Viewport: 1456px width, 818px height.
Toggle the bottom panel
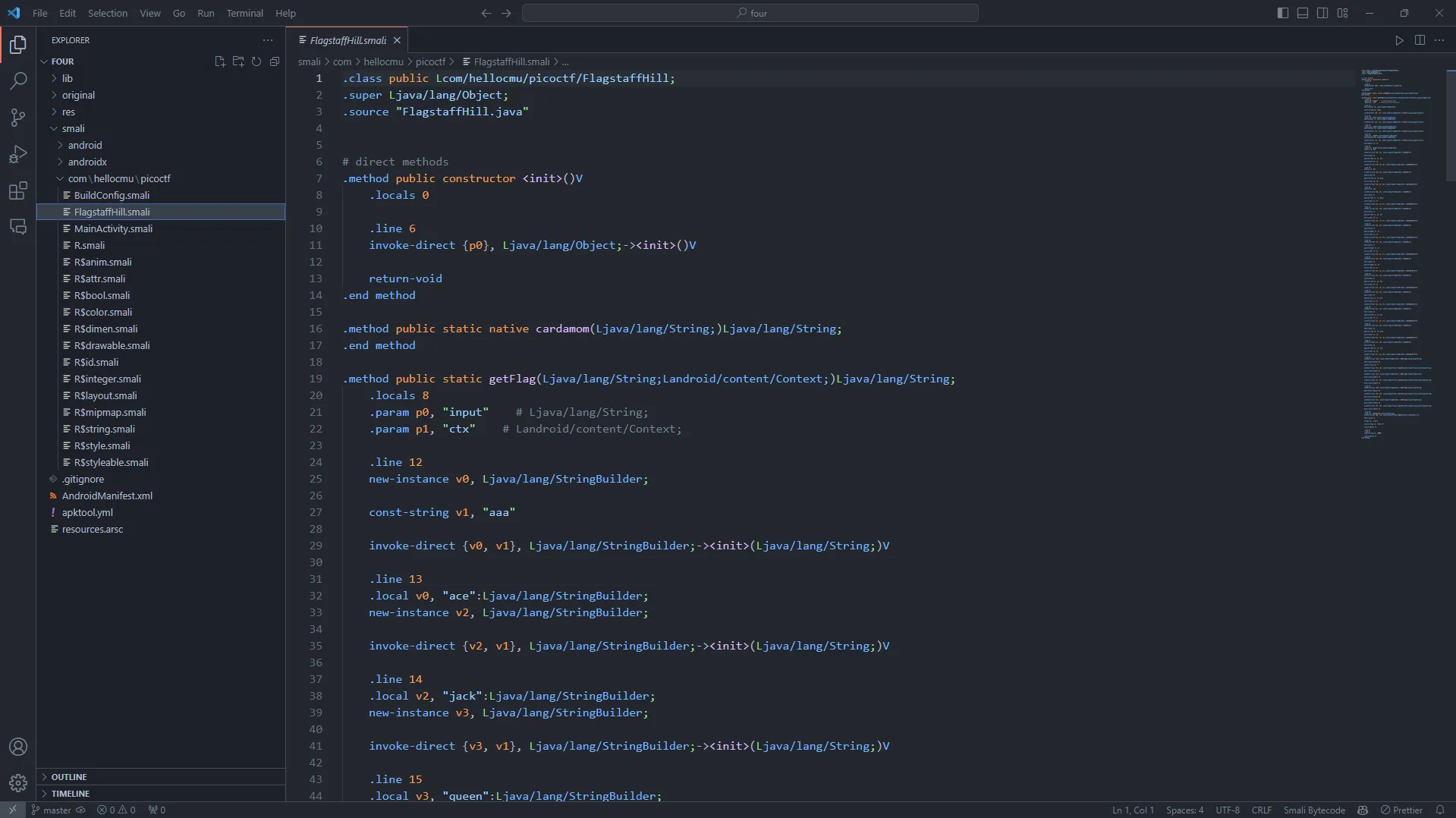click(x=1303, y=13)
